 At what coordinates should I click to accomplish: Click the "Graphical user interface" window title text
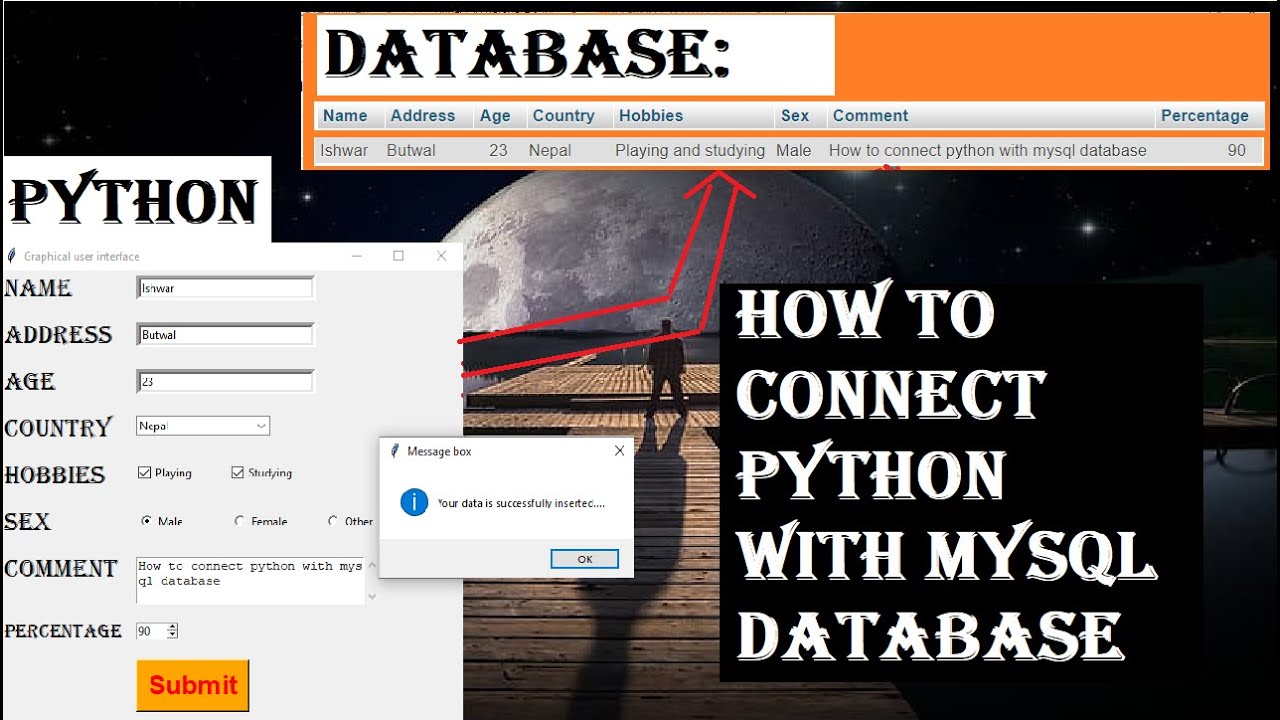(x=82, y=256)
